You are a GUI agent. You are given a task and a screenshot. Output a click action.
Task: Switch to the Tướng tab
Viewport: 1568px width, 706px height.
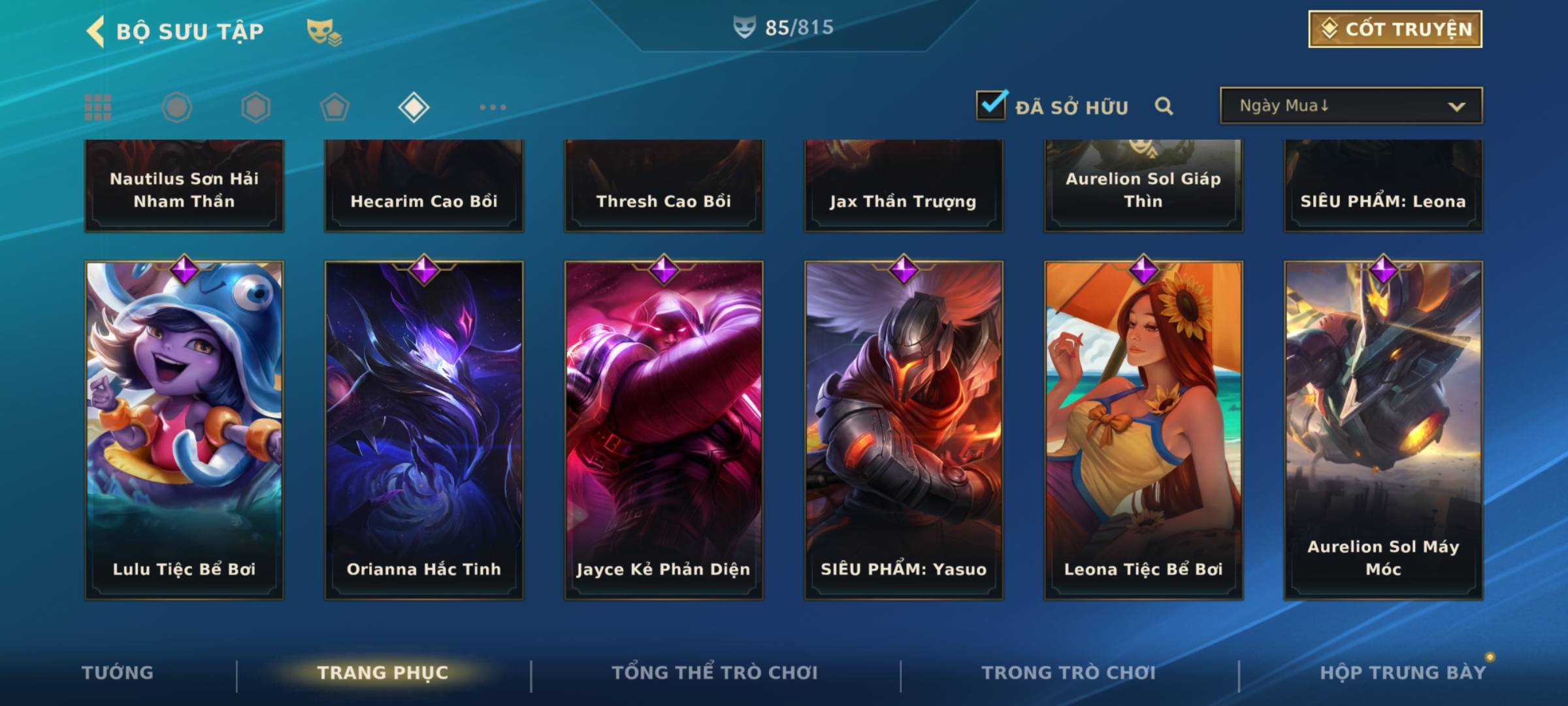point(118,673)
